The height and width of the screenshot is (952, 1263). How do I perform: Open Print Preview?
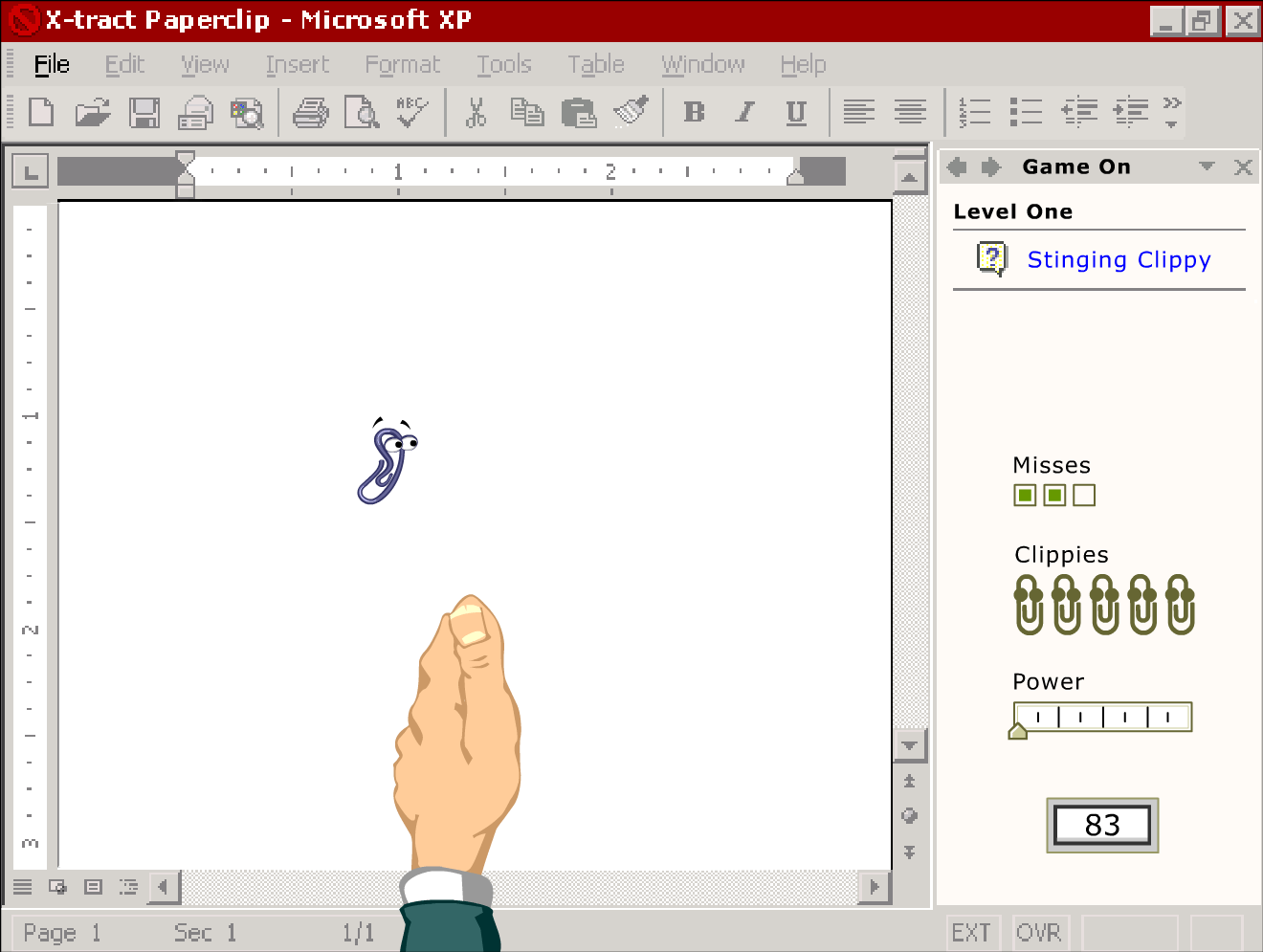(361, 112)
